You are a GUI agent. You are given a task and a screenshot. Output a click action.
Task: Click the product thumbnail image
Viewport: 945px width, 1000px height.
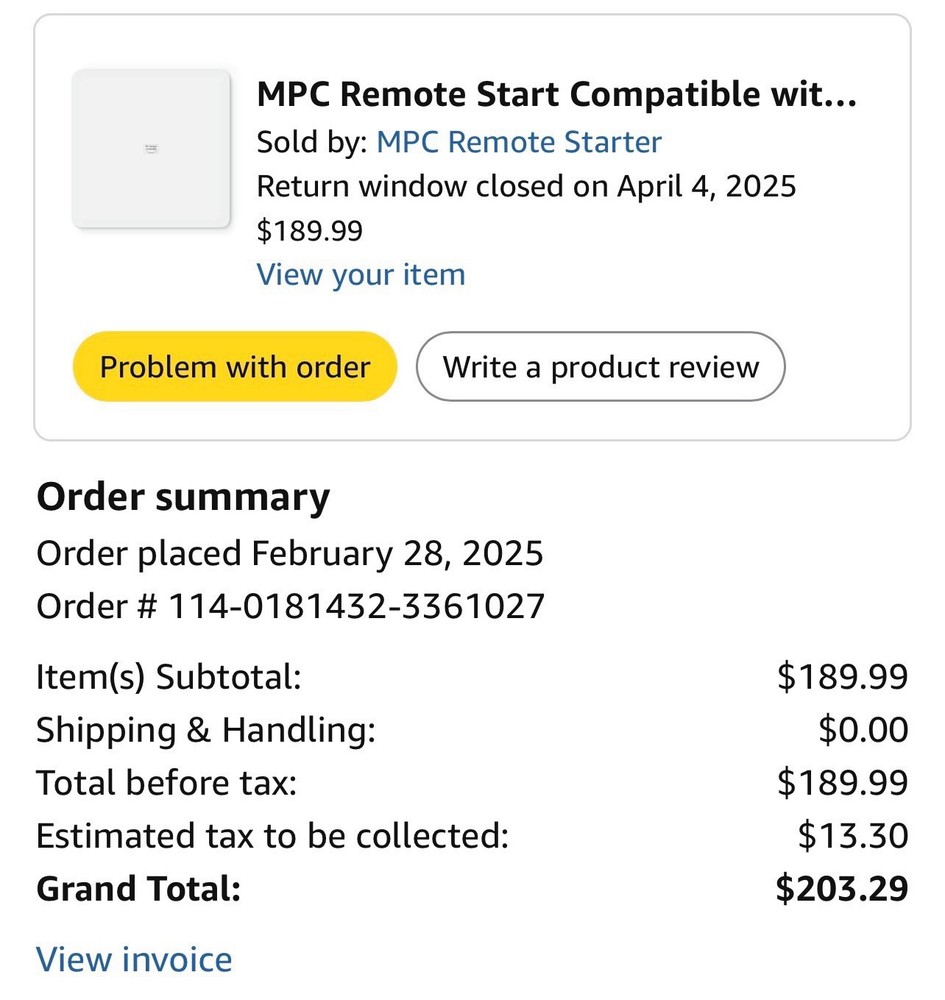[152, 150]
